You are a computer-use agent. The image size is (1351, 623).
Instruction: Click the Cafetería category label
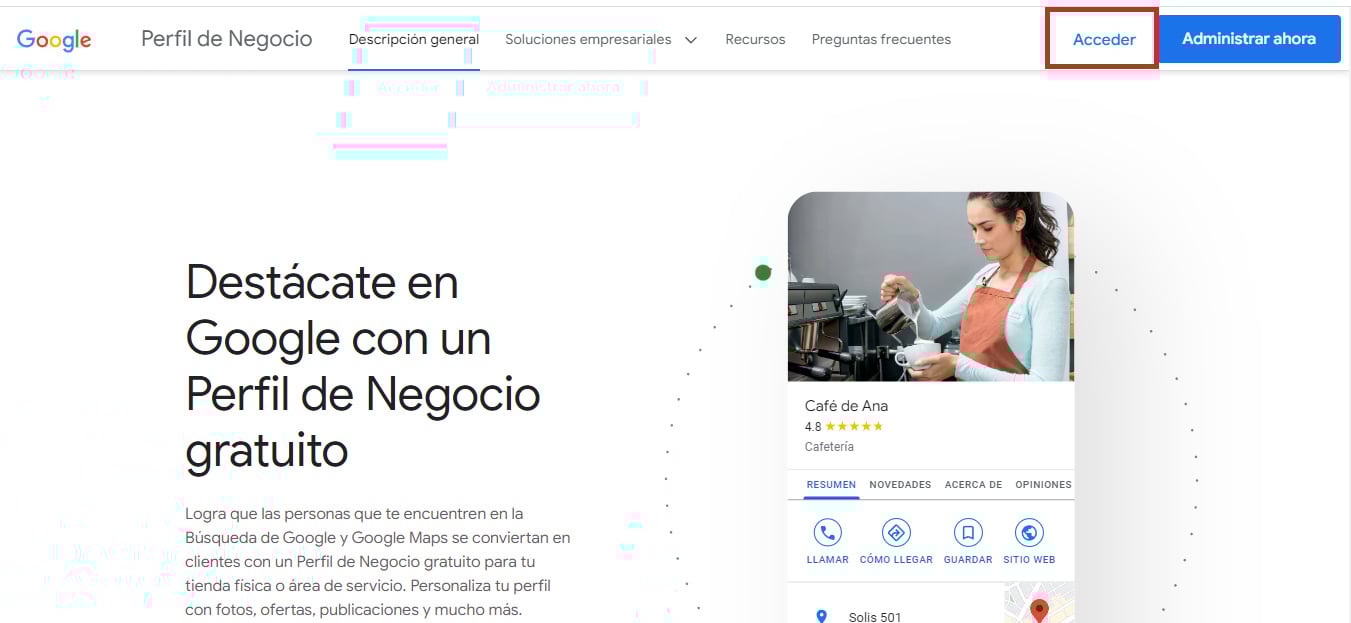pyautogui.click(x=829, y=447)
